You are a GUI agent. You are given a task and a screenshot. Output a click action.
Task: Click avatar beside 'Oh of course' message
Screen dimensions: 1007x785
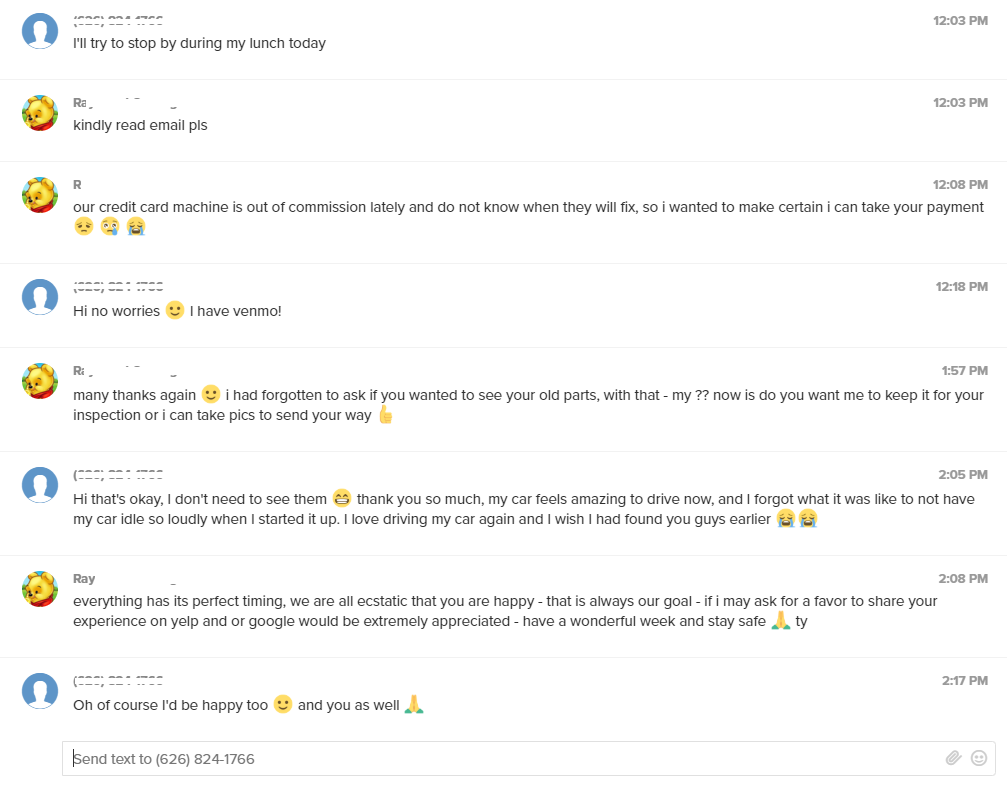click(x=40, y=691)
